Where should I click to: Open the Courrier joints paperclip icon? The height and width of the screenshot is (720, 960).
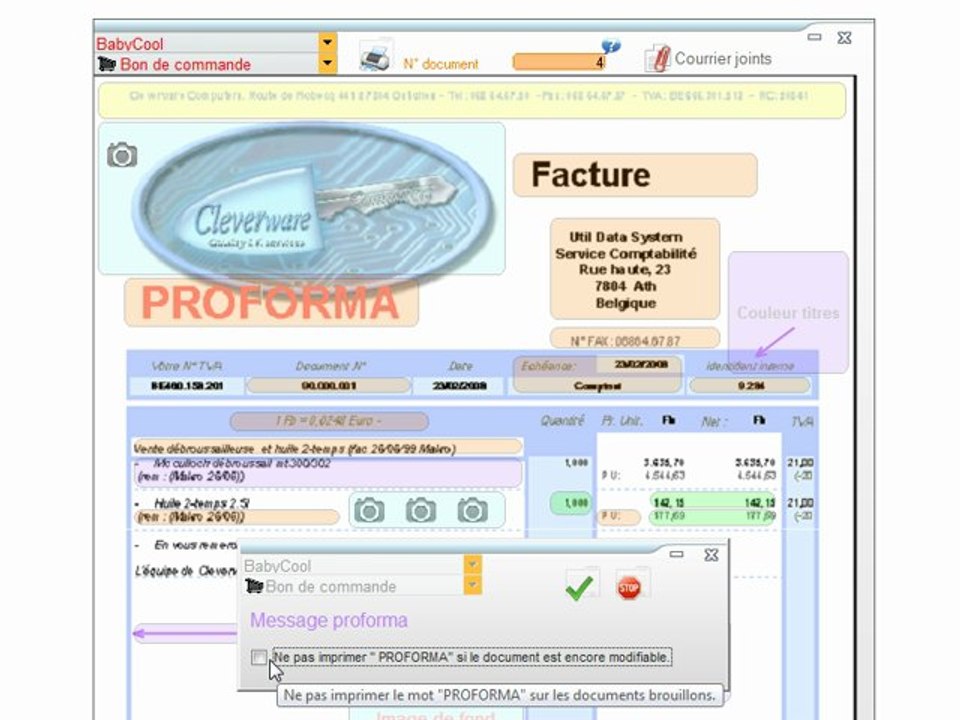coord(657,59)
